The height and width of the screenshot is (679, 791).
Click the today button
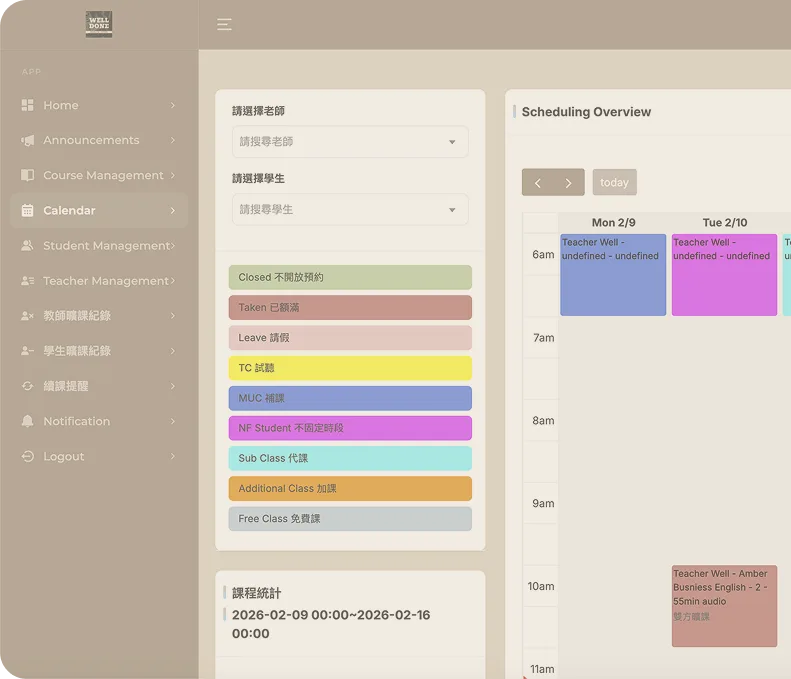click(614, 183)
